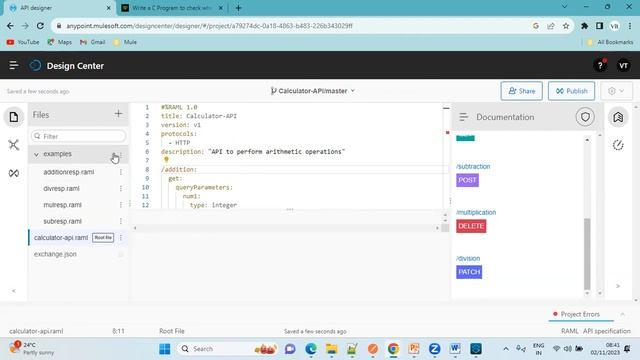Open the browser tab search dropdown
Viewport: 640px width, 360px height.
pos(564,7)
